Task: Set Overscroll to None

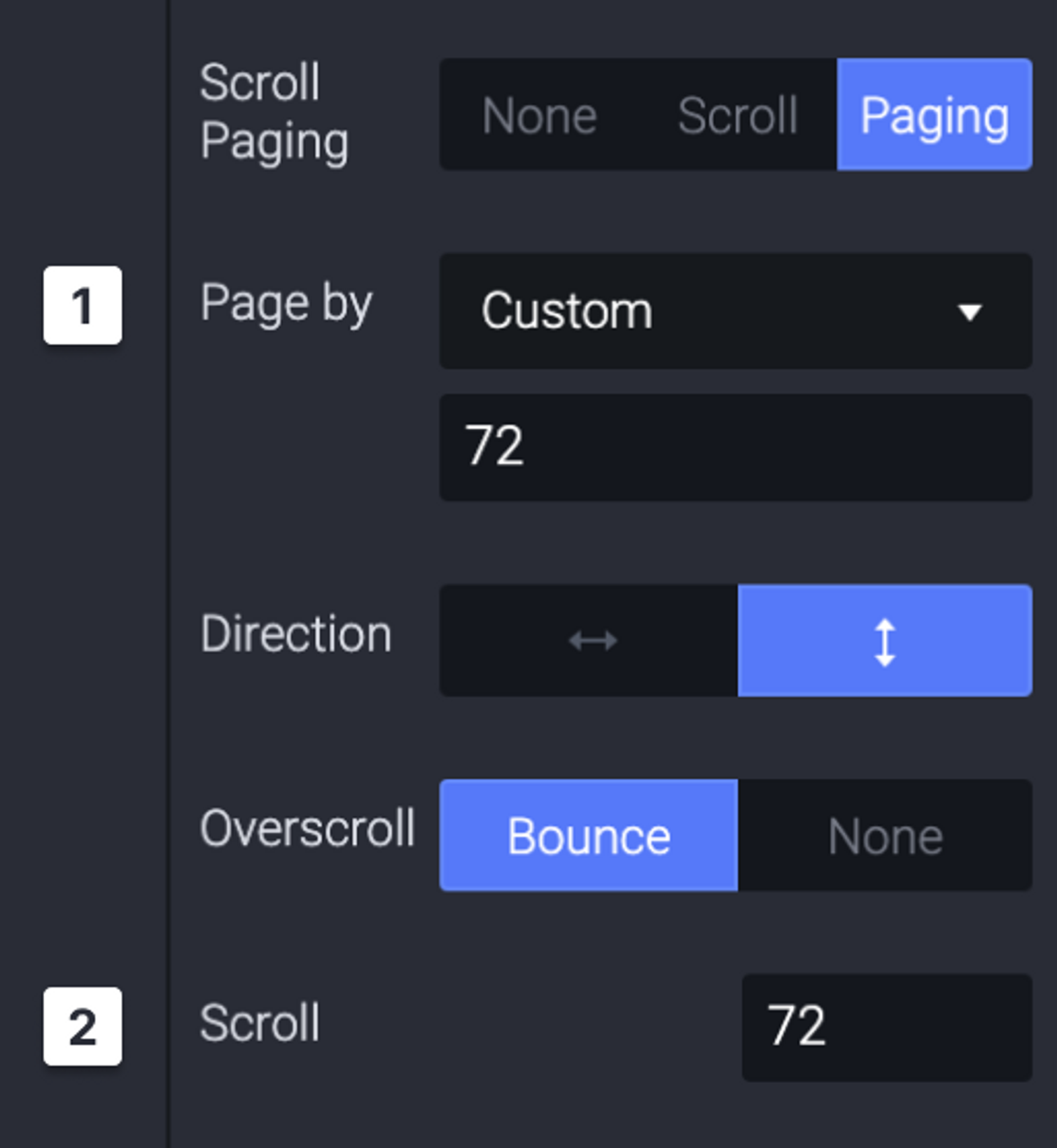Action: 885,835
